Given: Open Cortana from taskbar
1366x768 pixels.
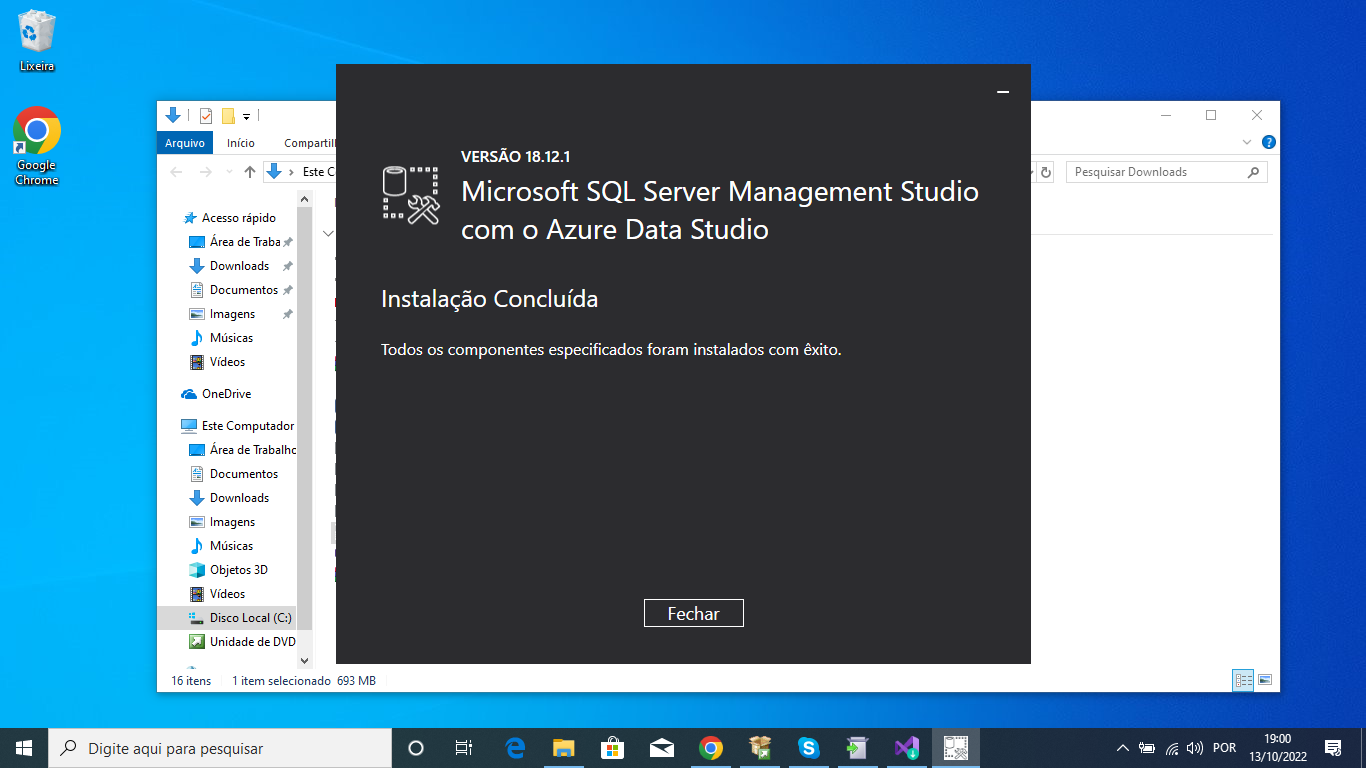Looking at the screenshot, I should 416,748.
